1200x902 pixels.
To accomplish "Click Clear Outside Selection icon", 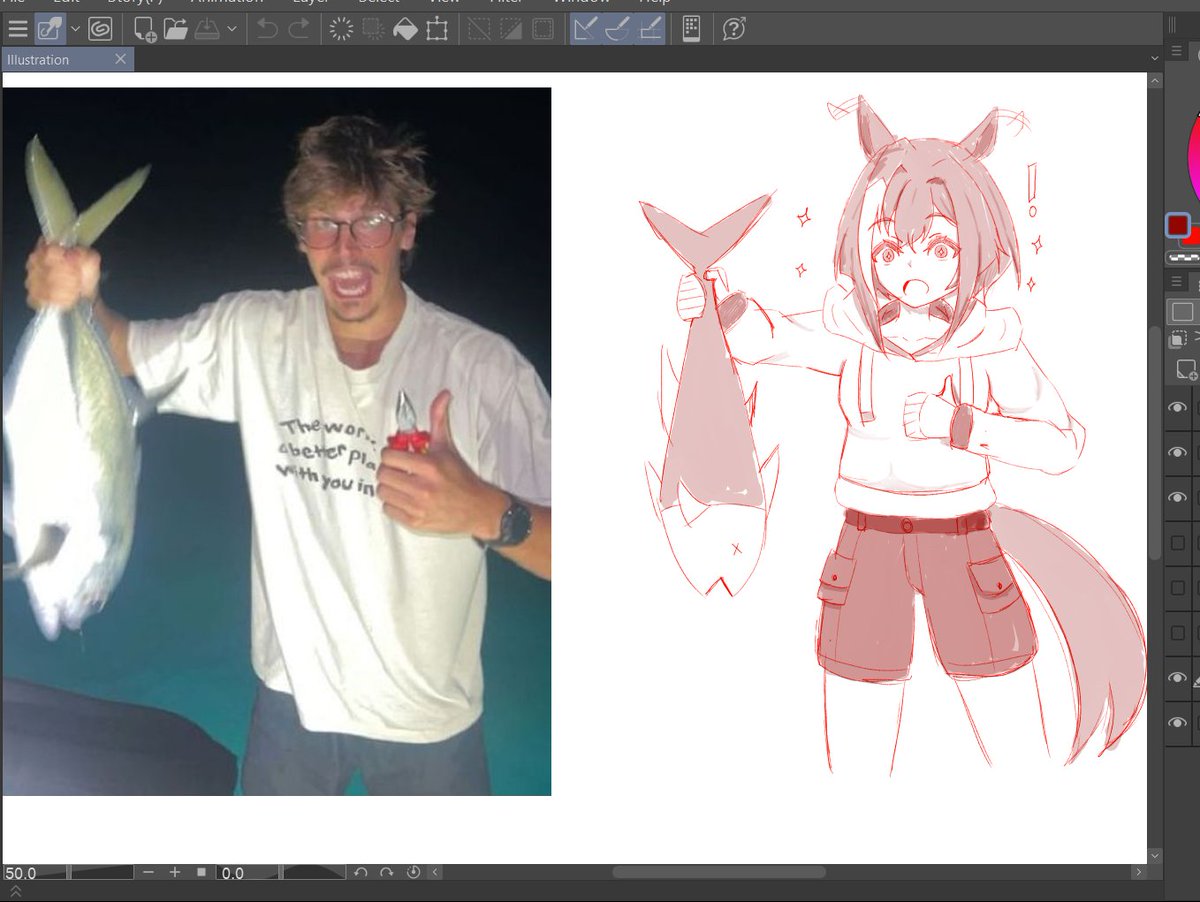I will click(374, 29).
